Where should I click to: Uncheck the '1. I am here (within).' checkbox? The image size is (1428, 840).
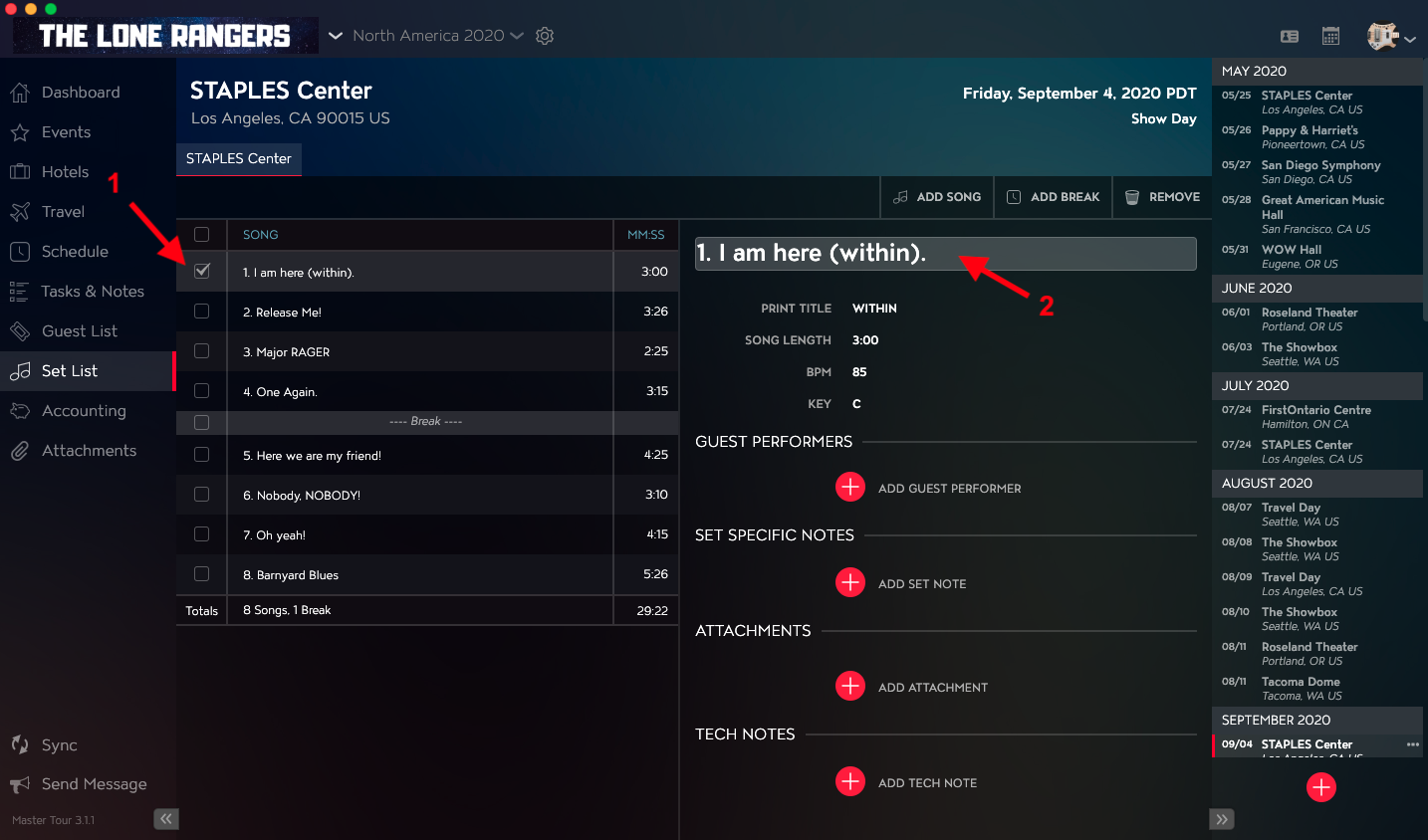202,271
